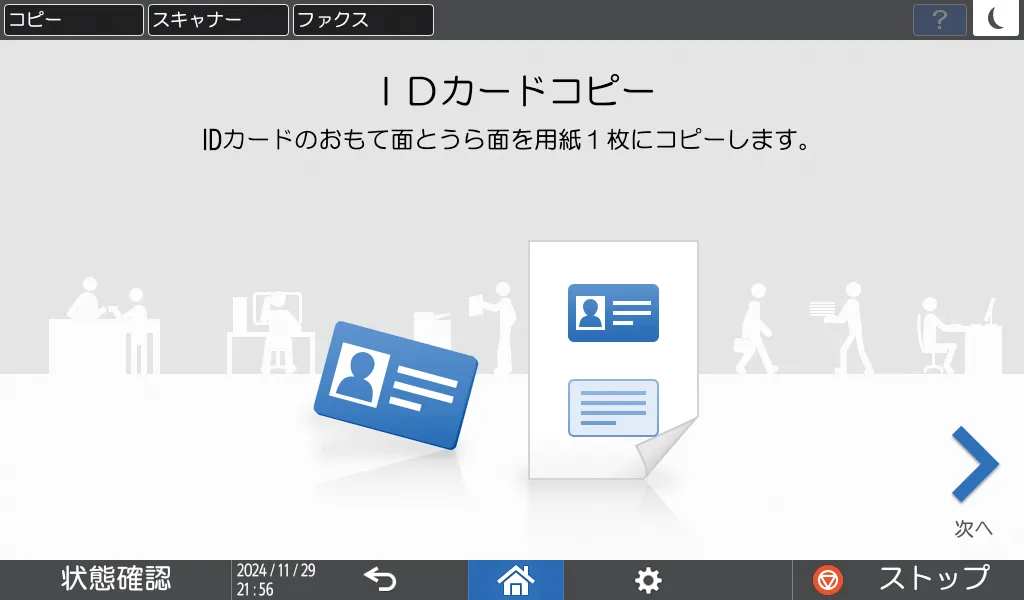Open help with the question mark icon
This screenshot has height=600, width=1024.
(x=939, y=19)
